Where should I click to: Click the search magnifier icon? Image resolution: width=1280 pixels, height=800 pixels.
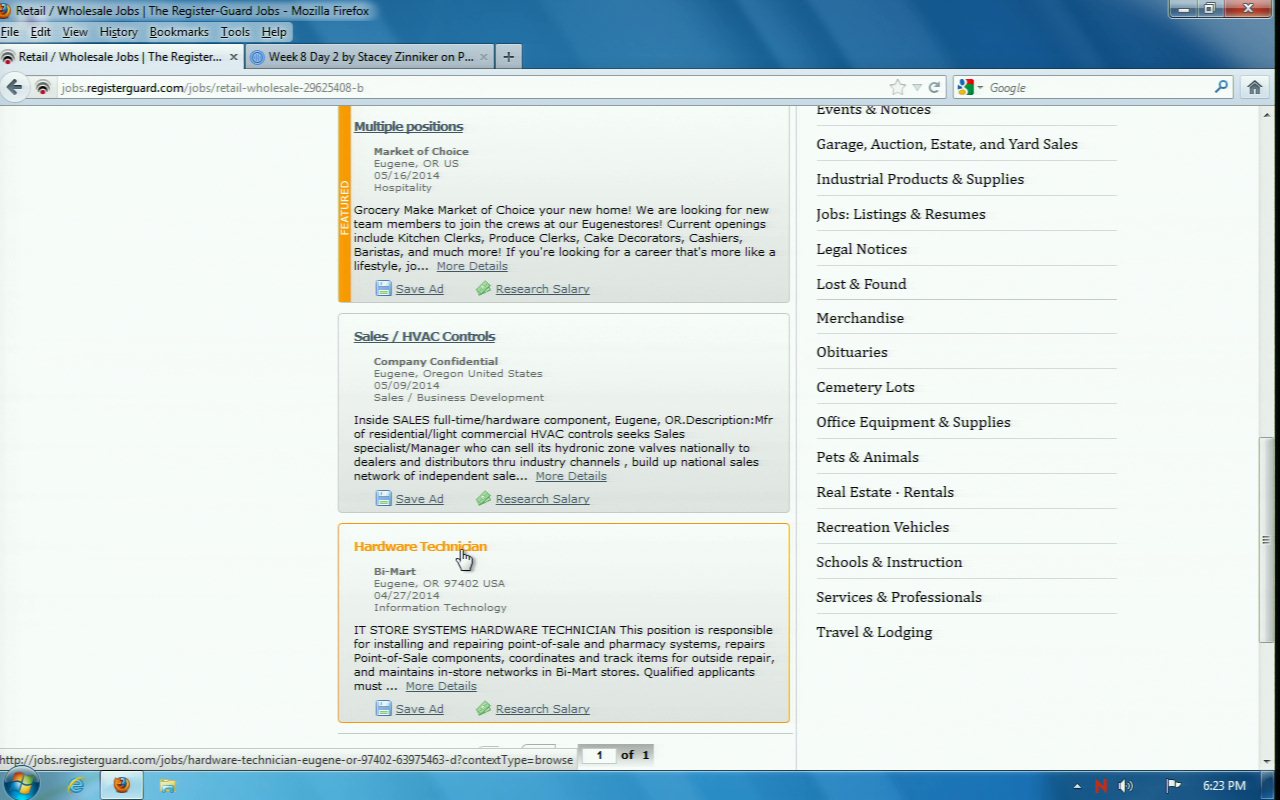(1221, 88)
